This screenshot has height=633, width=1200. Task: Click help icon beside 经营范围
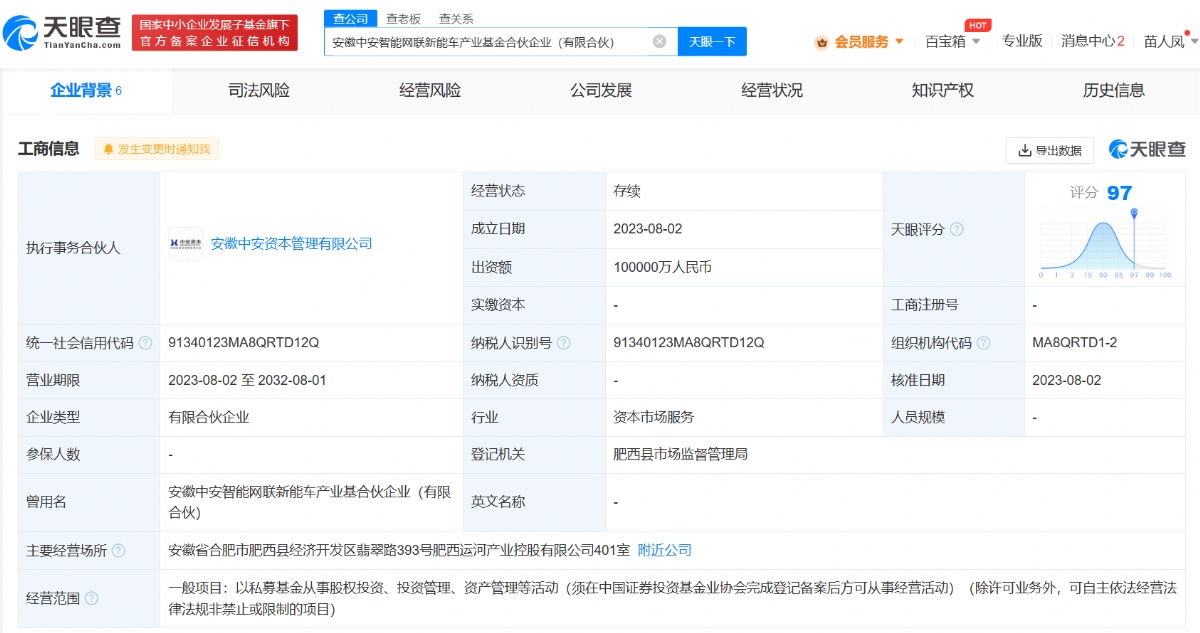pyautogui.click(x=92, y=598)
